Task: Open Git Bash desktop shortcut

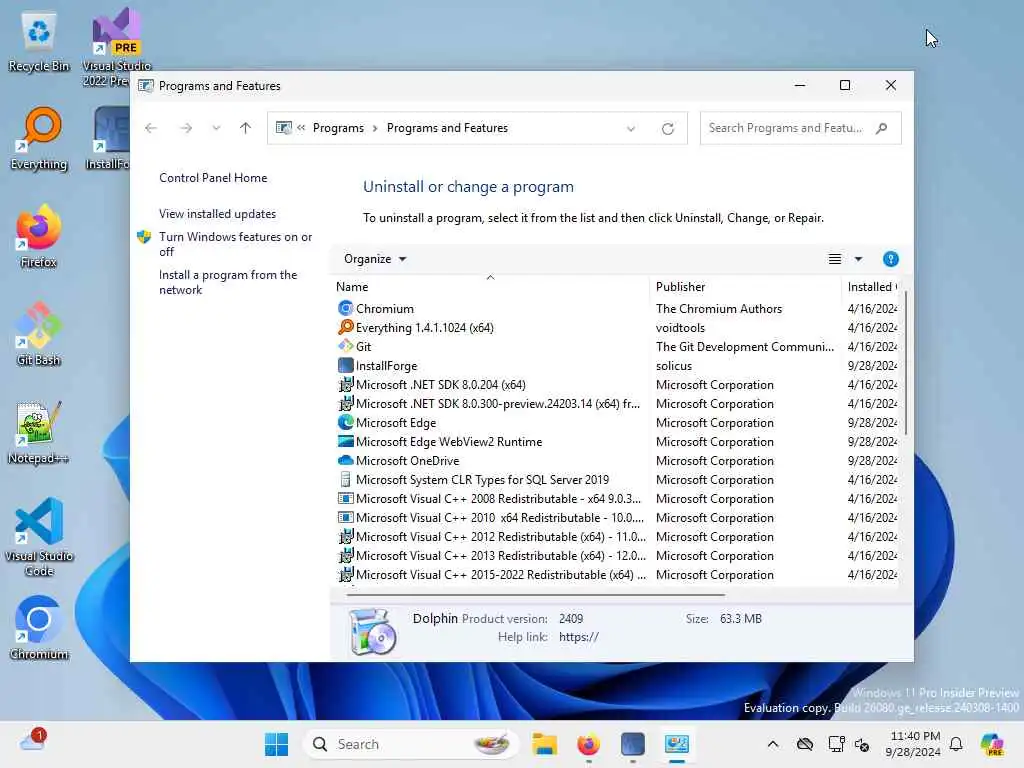Action: (x=39, y=334)
